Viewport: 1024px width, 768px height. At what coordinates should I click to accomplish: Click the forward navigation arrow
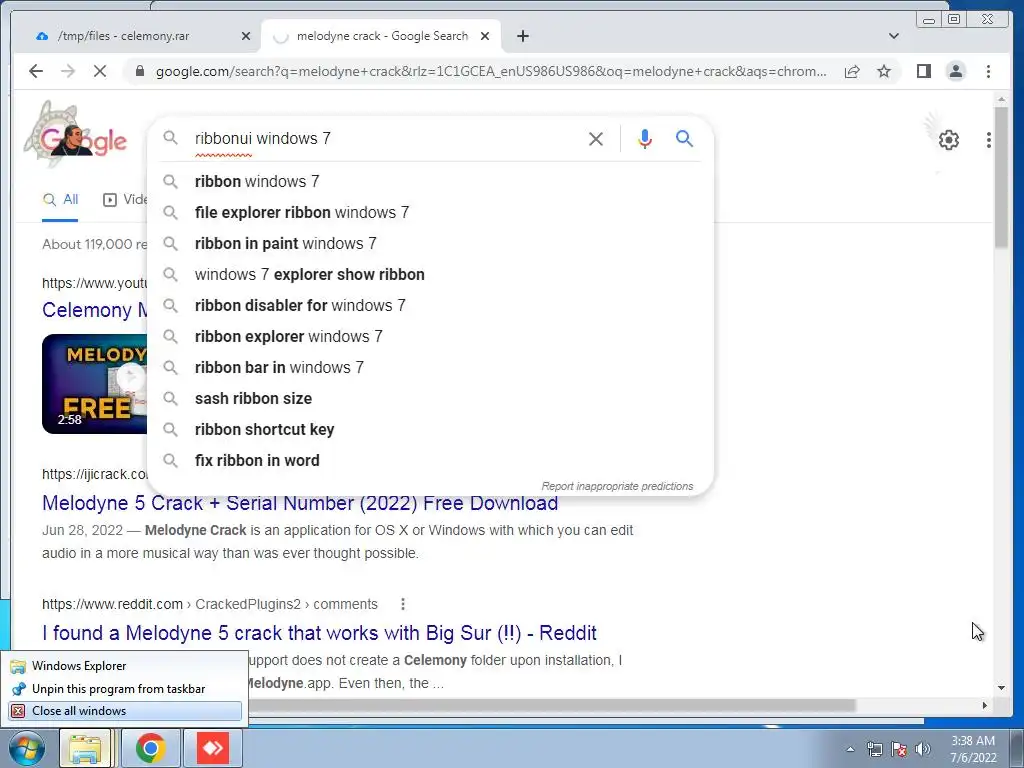tap(68, 71)
